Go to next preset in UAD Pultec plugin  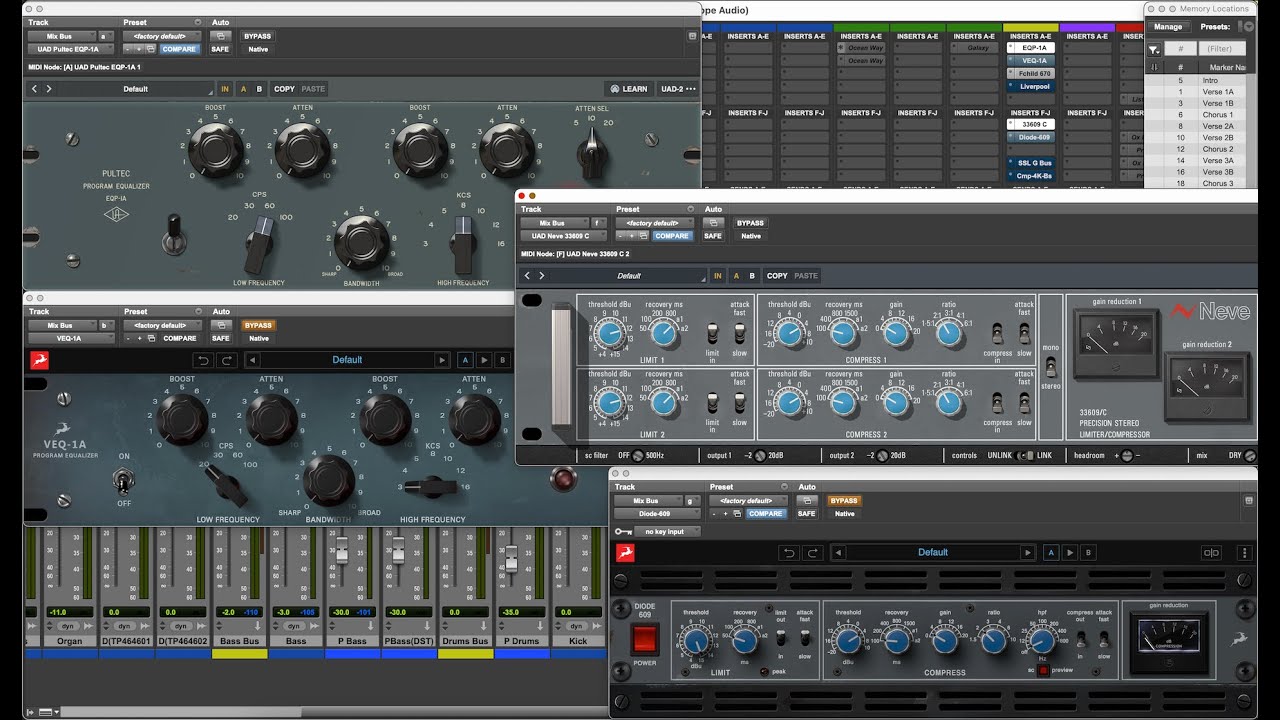click(49, 89)
